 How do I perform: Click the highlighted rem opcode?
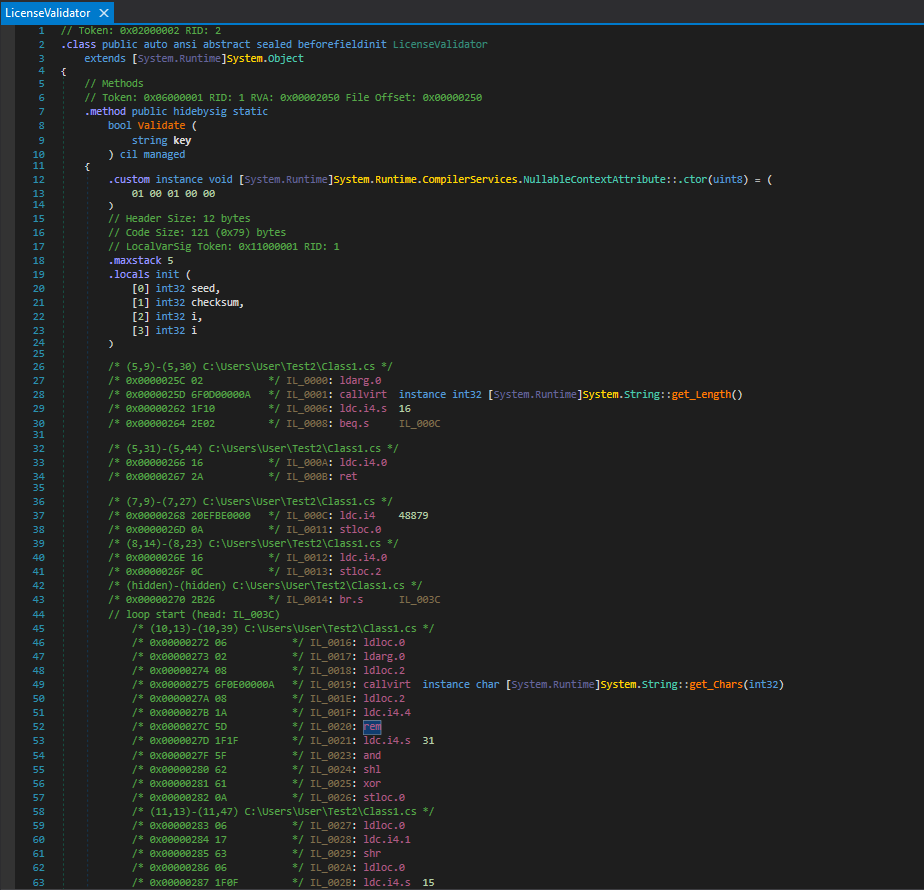coord(372,727)
